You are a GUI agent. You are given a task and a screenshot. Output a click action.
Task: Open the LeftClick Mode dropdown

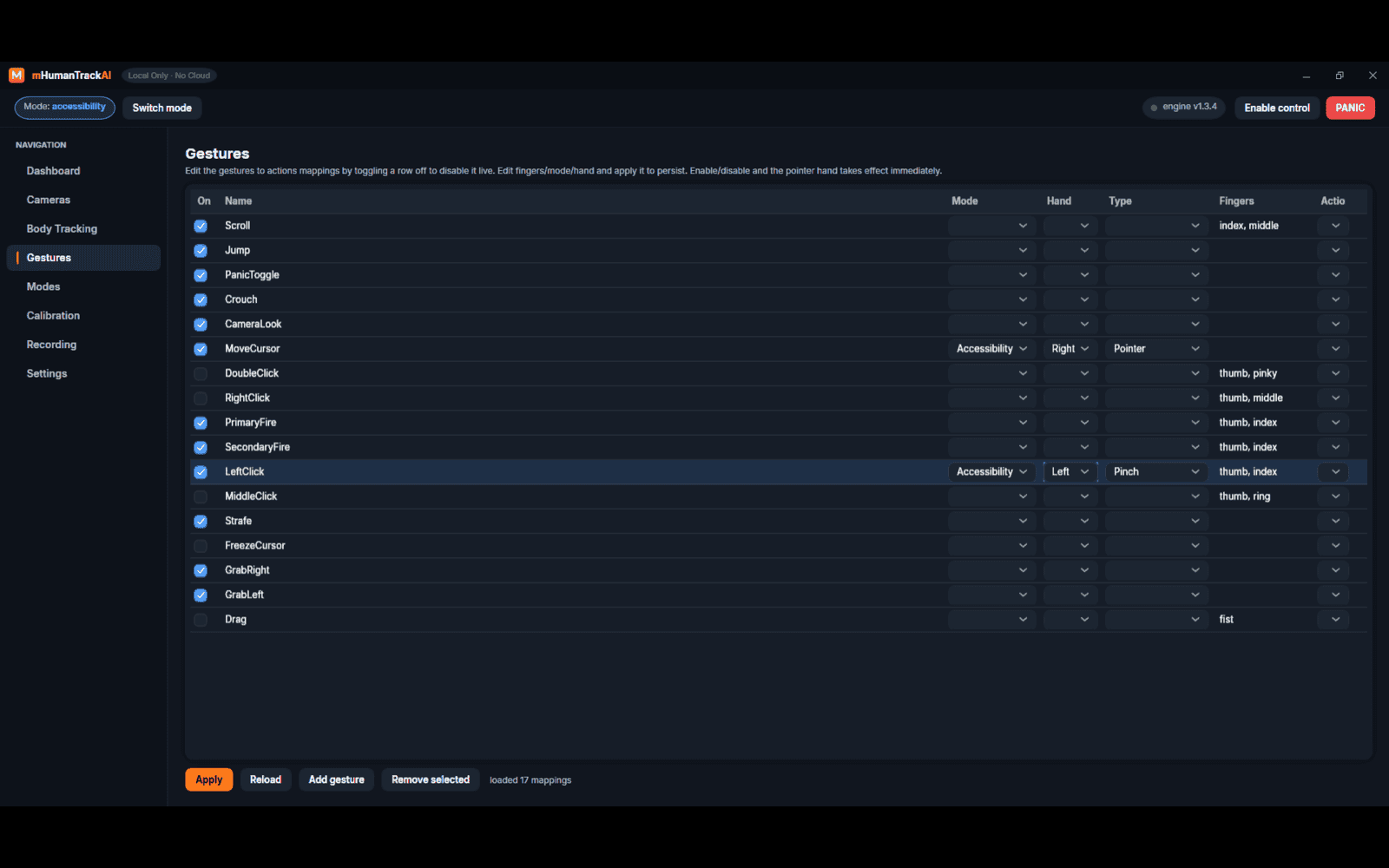991,472
